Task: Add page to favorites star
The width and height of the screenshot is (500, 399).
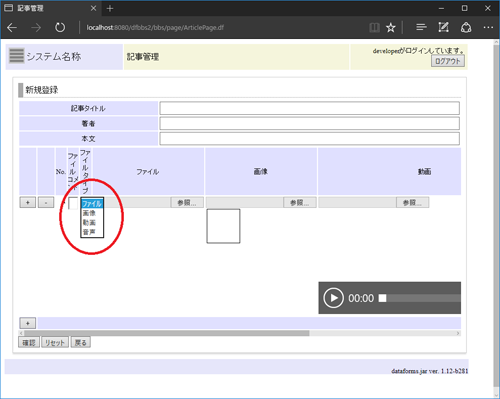Action: [x=391, y=28]
